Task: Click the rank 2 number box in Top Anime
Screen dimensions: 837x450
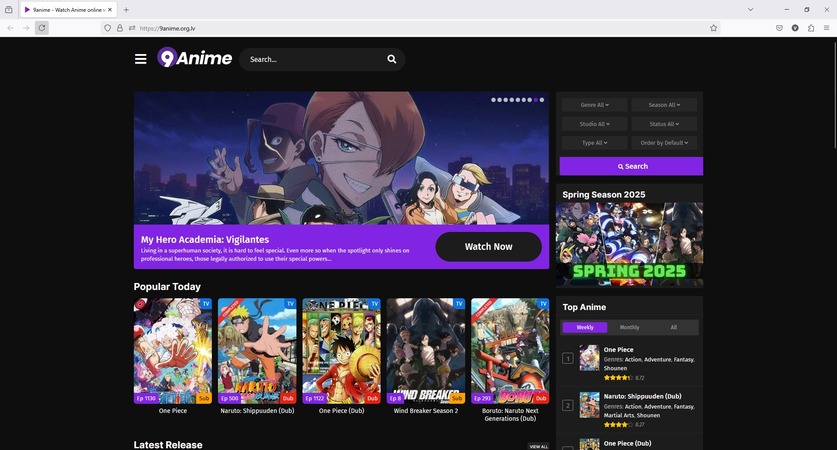Action: click(568, 406)
